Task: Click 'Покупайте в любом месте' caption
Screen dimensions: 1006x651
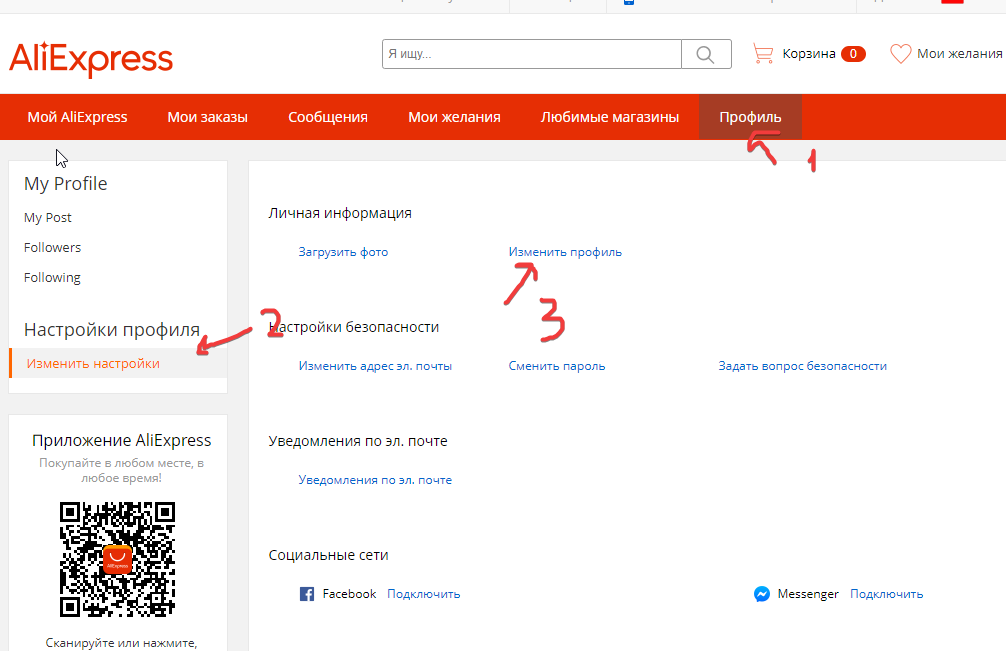Action: click(x=121, y=470)
